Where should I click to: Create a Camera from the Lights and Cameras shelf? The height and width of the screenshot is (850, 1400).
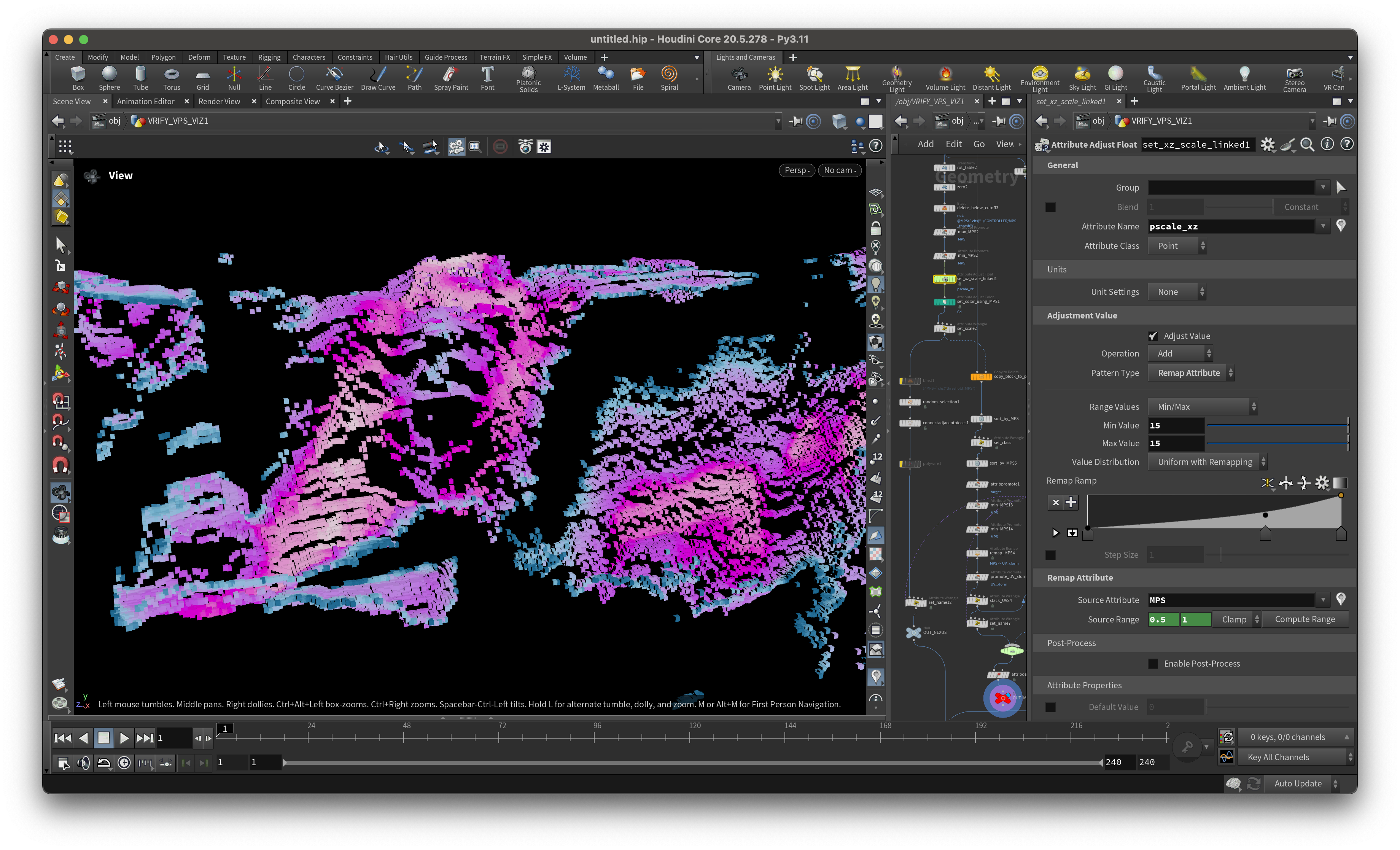pos(739,78)
